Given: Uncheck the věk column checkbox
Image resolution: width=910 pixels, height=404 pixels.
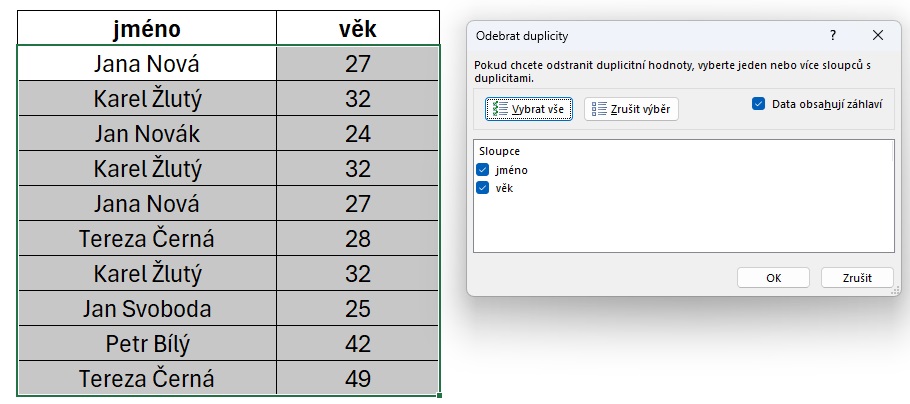Looking at the screenshot, I should [483, 187].
